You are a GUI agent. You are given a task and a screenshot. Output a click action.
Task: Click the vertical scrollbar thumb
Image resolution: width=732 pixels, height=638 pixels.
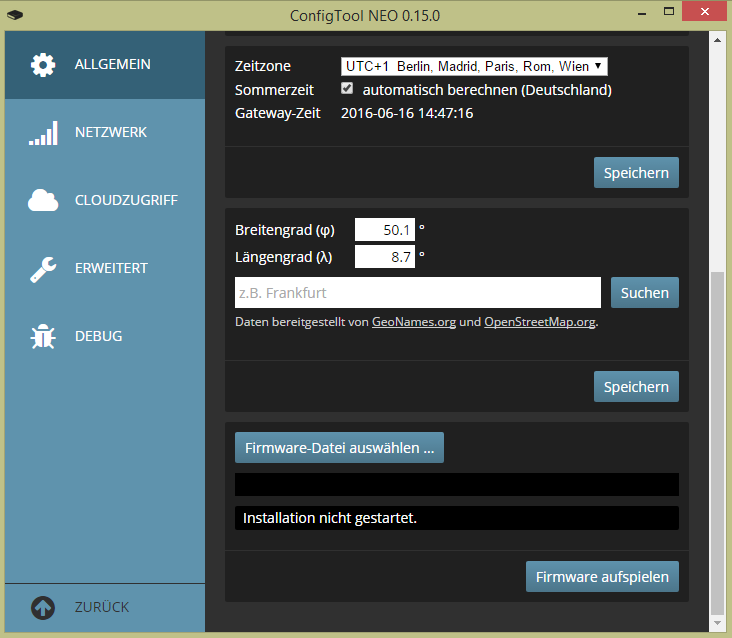point(717,443)
